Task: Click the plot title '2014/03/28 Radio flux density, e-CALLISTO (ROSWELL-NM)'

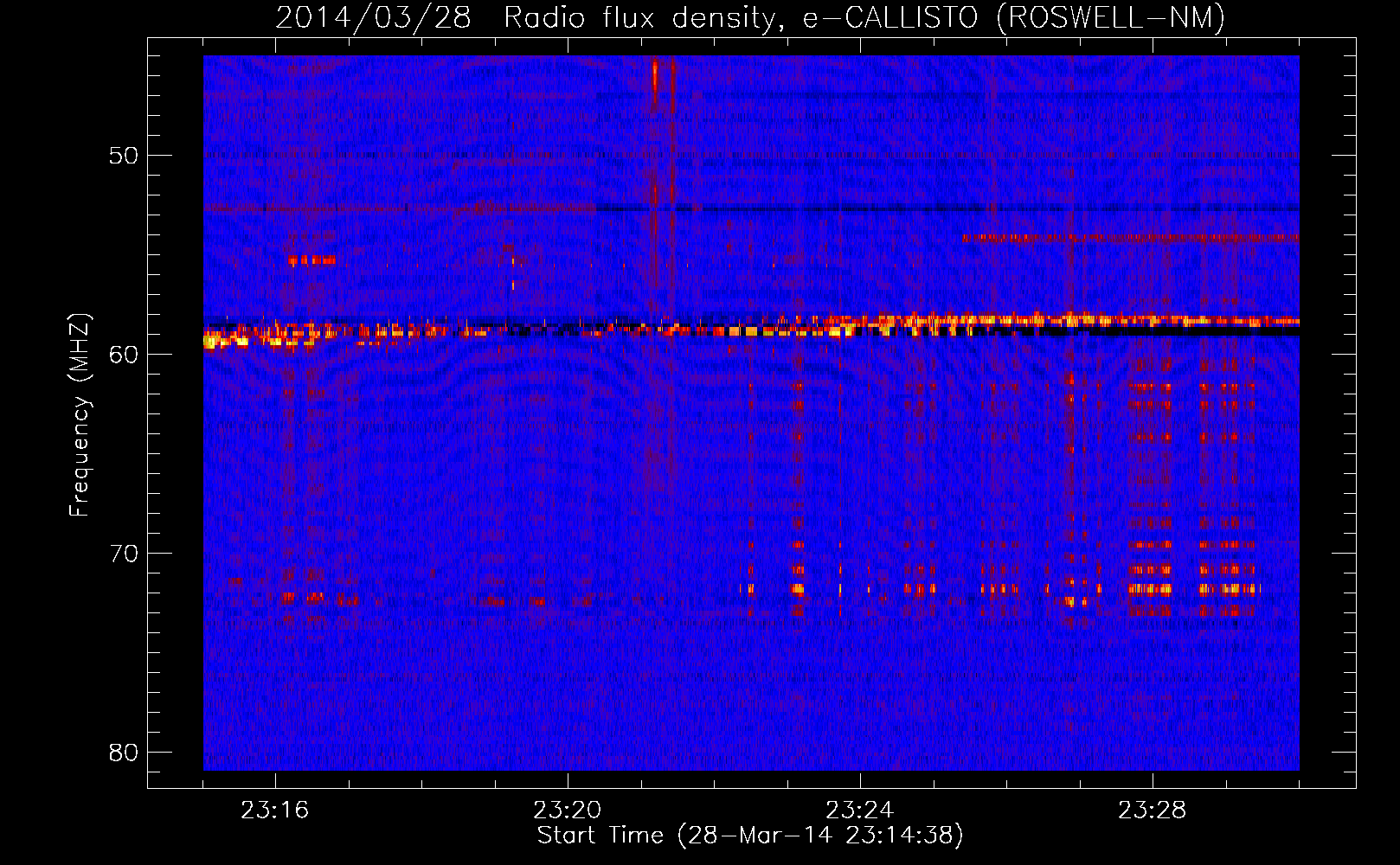Action: 750,17
